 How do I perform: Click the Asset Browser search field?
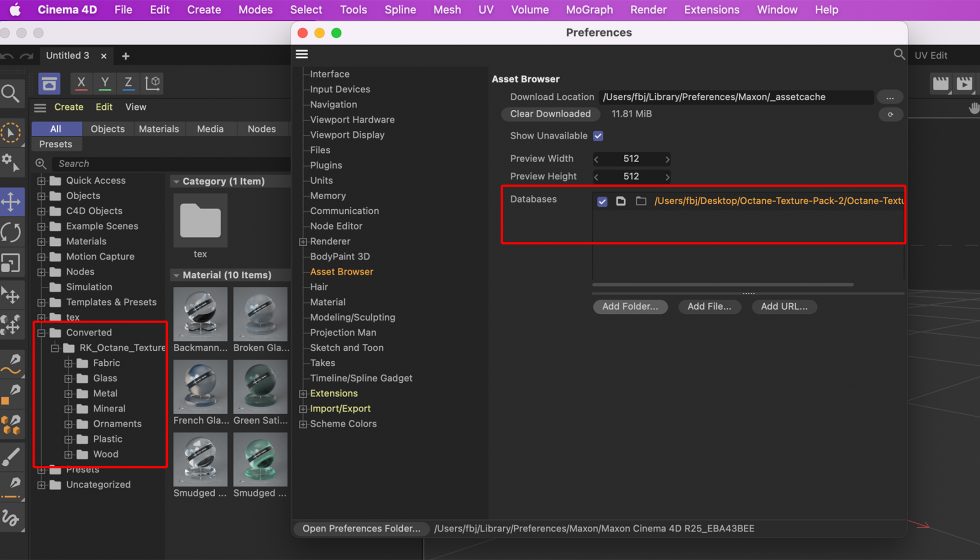tap(170, 164)
